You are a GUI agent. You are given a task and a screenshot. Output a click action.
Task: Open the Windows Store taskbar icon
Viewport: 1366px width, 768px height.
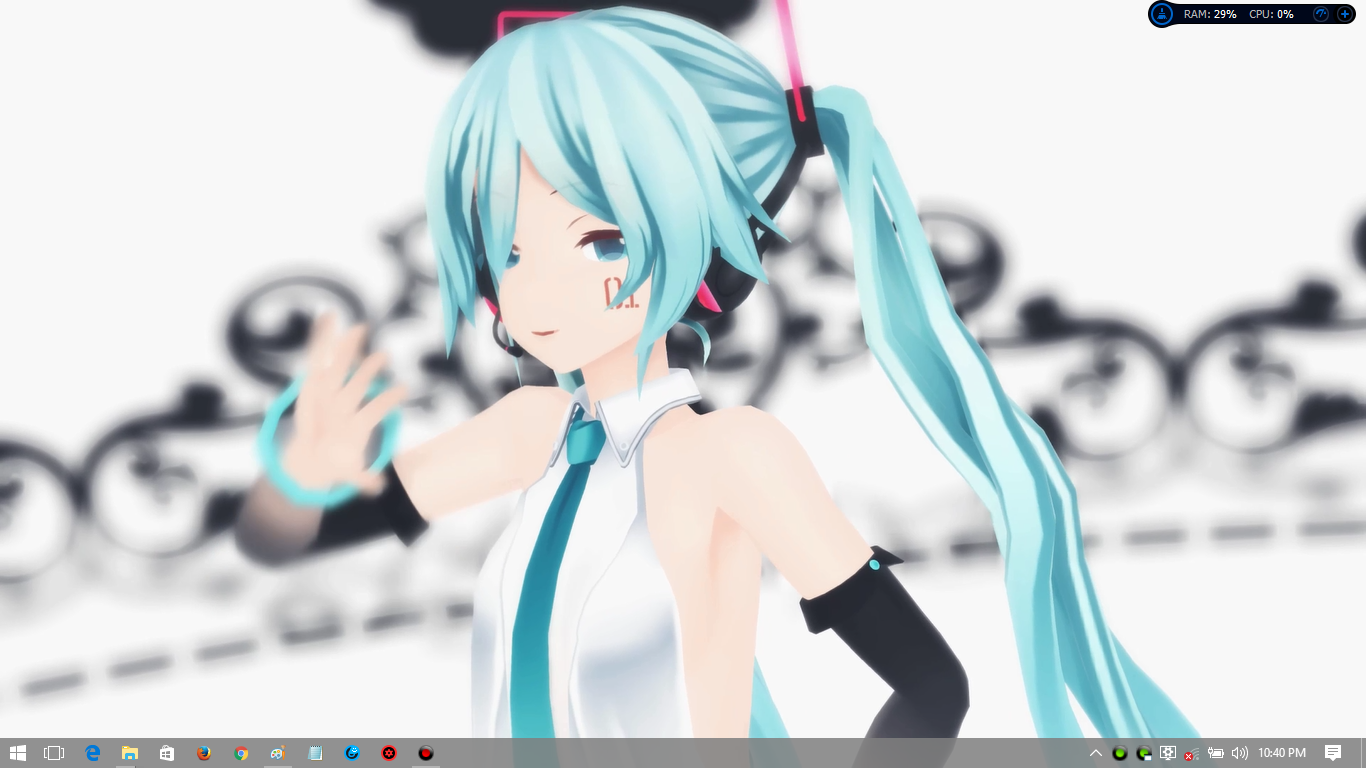tap(167, 753)
